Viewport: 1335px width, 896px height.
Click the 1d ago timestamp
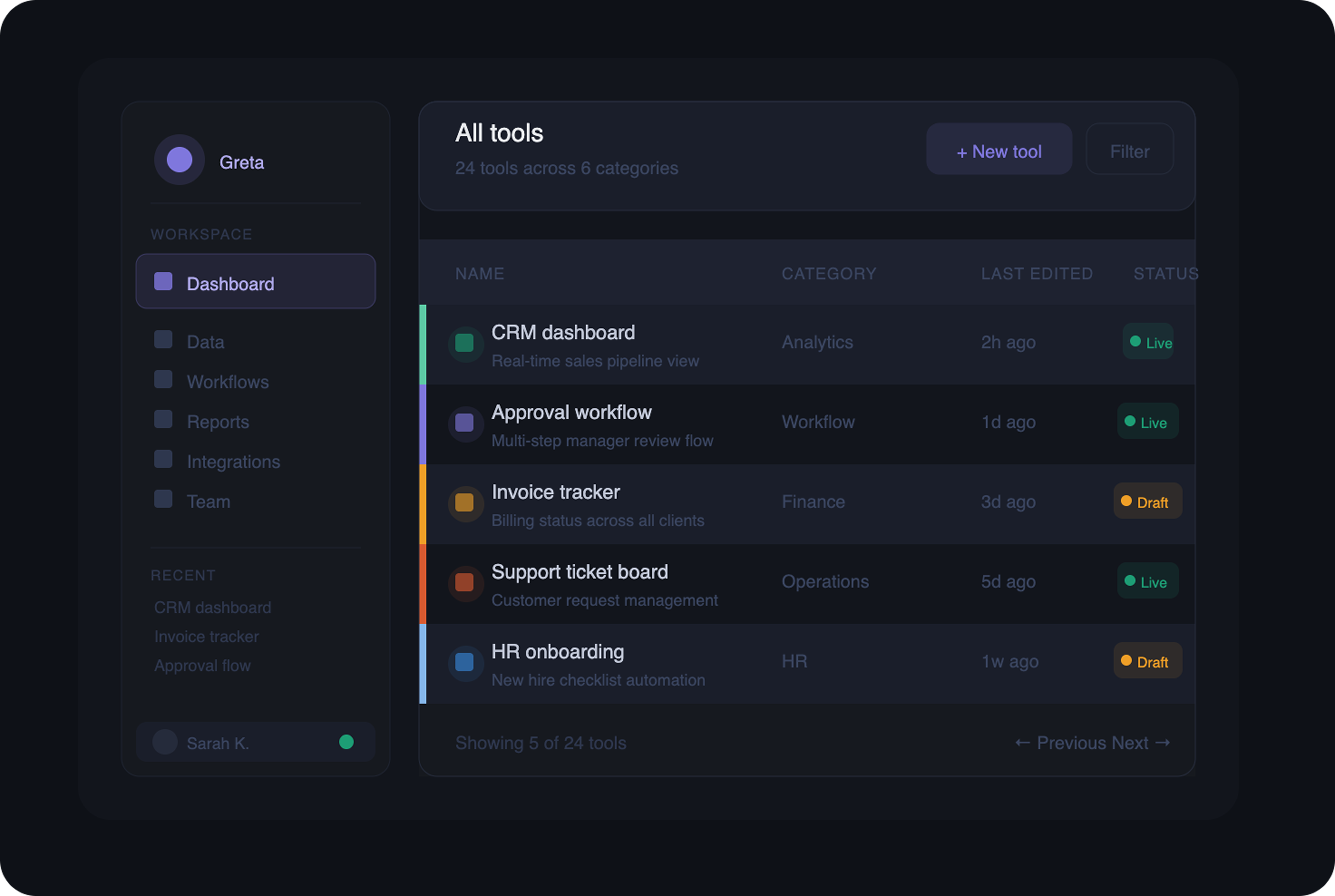(1009, 423)
